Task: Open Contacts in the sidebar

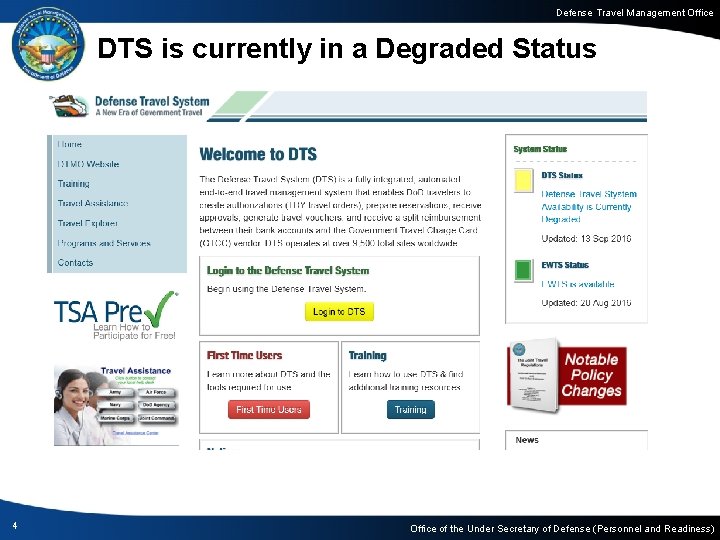Action: [75, 263]
